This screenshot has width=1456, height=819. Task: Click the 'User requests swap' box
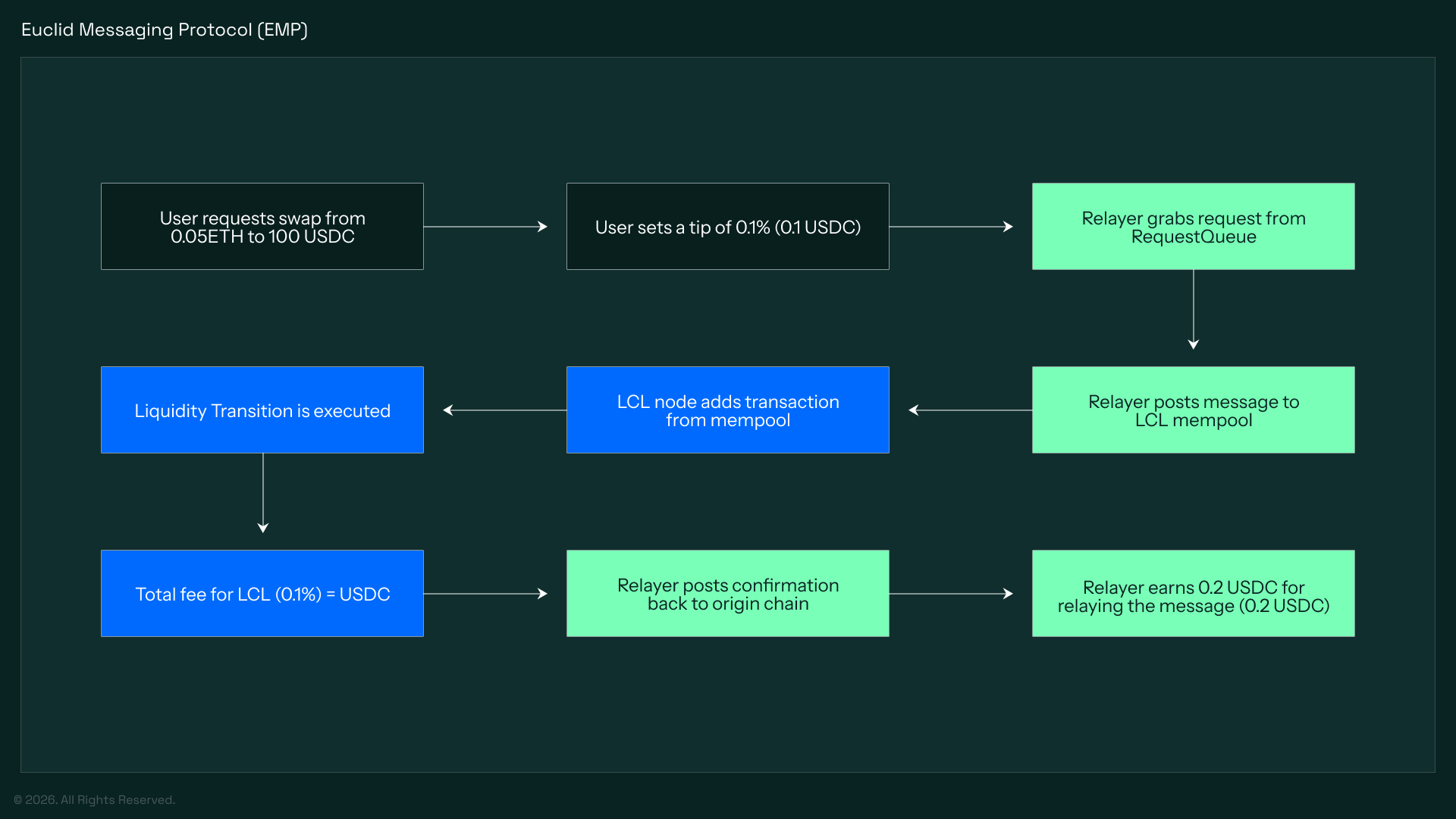[262, 227]
